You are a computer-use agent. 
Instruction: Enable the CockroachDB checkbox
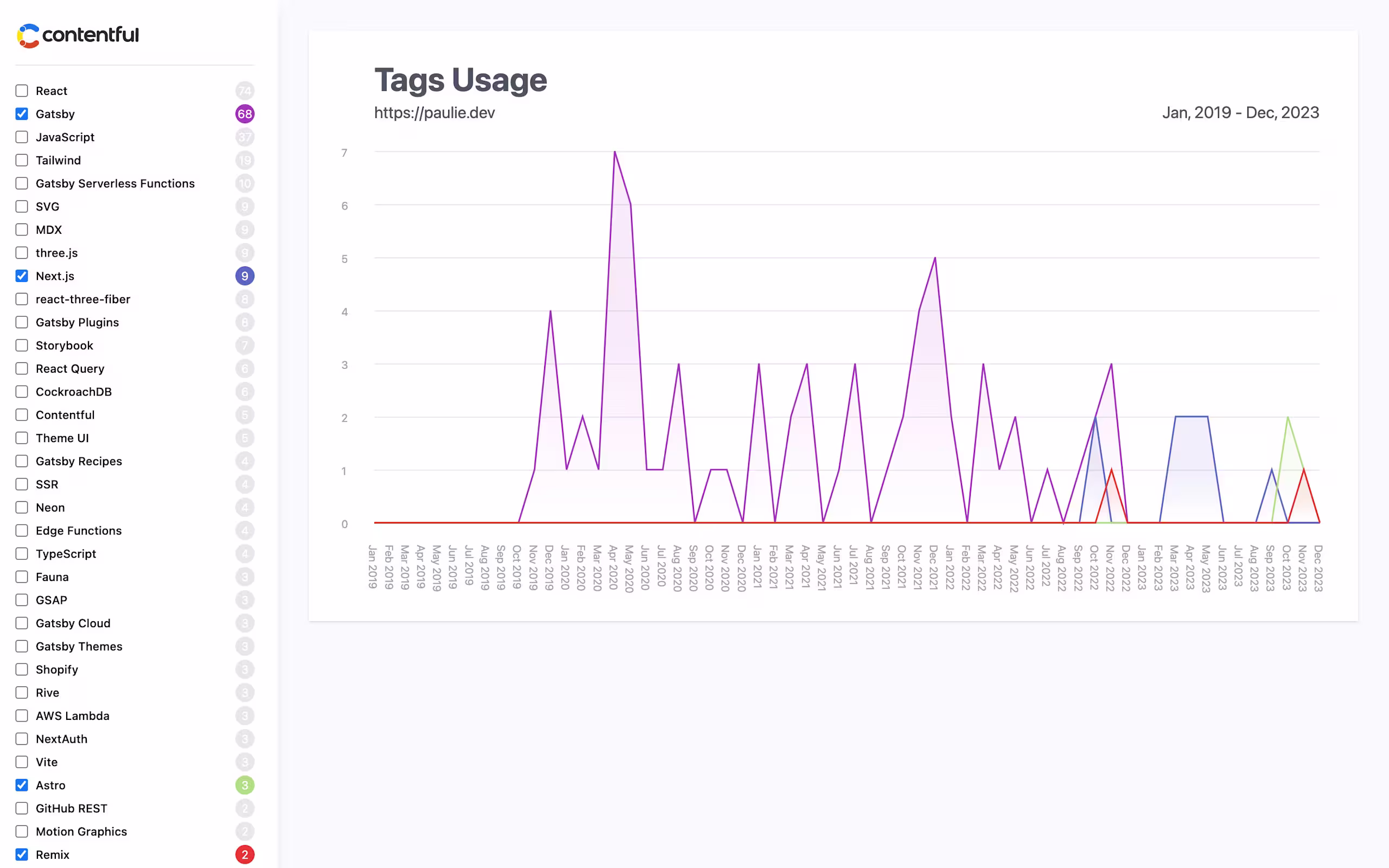(22, 392)
